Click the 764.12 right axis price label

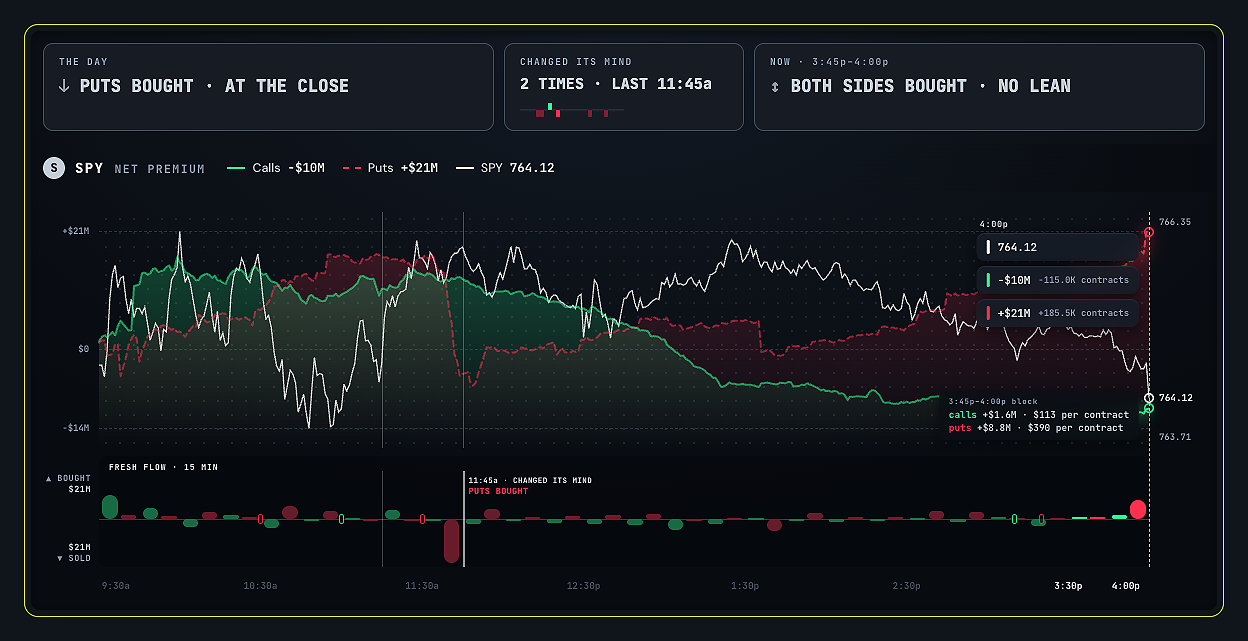pyautogui.click(x=1176, y=398)
